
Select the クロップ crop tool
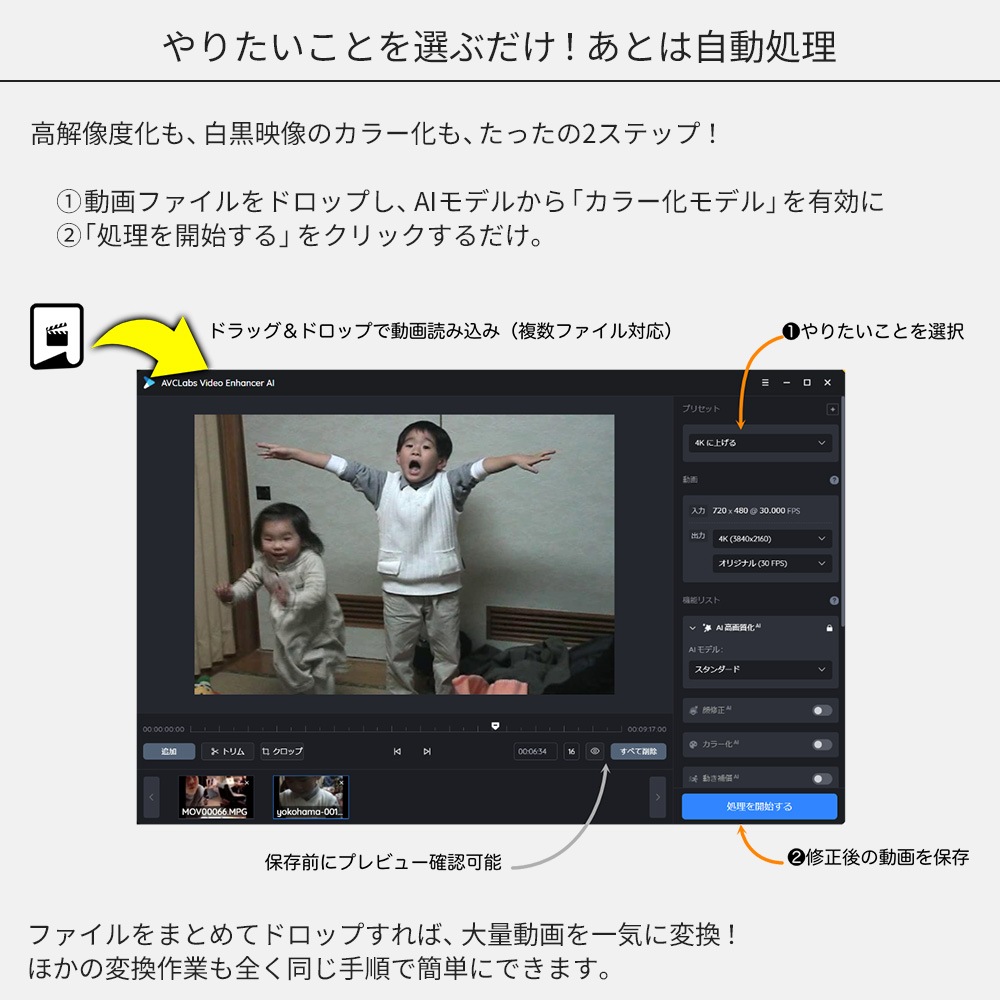282,751
